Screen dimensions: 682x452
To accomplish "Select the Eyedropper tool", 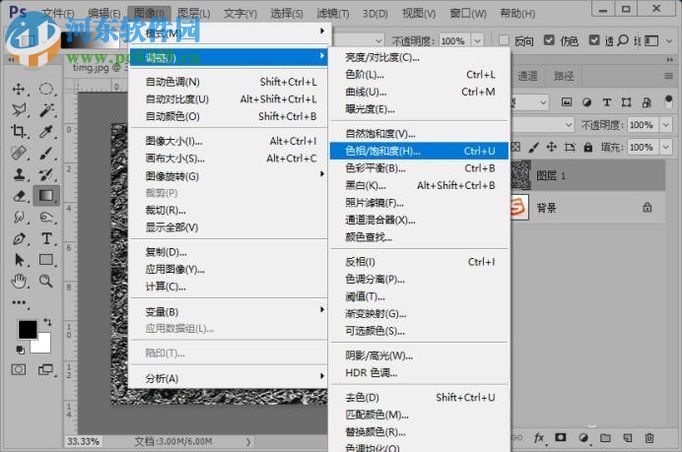I will [x=46, y=131].
